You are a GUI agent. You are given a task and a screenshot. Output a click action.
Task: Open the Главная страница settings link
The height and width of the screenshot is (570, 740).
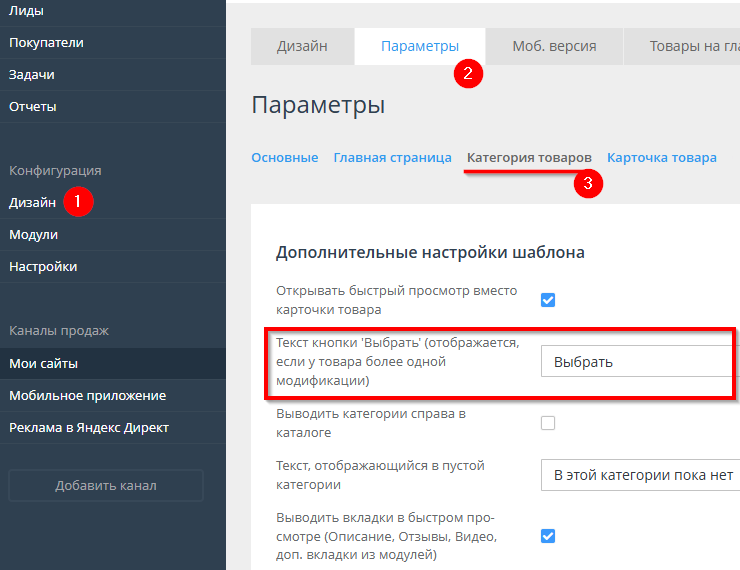pyautogui.click(x=392, y=157)
